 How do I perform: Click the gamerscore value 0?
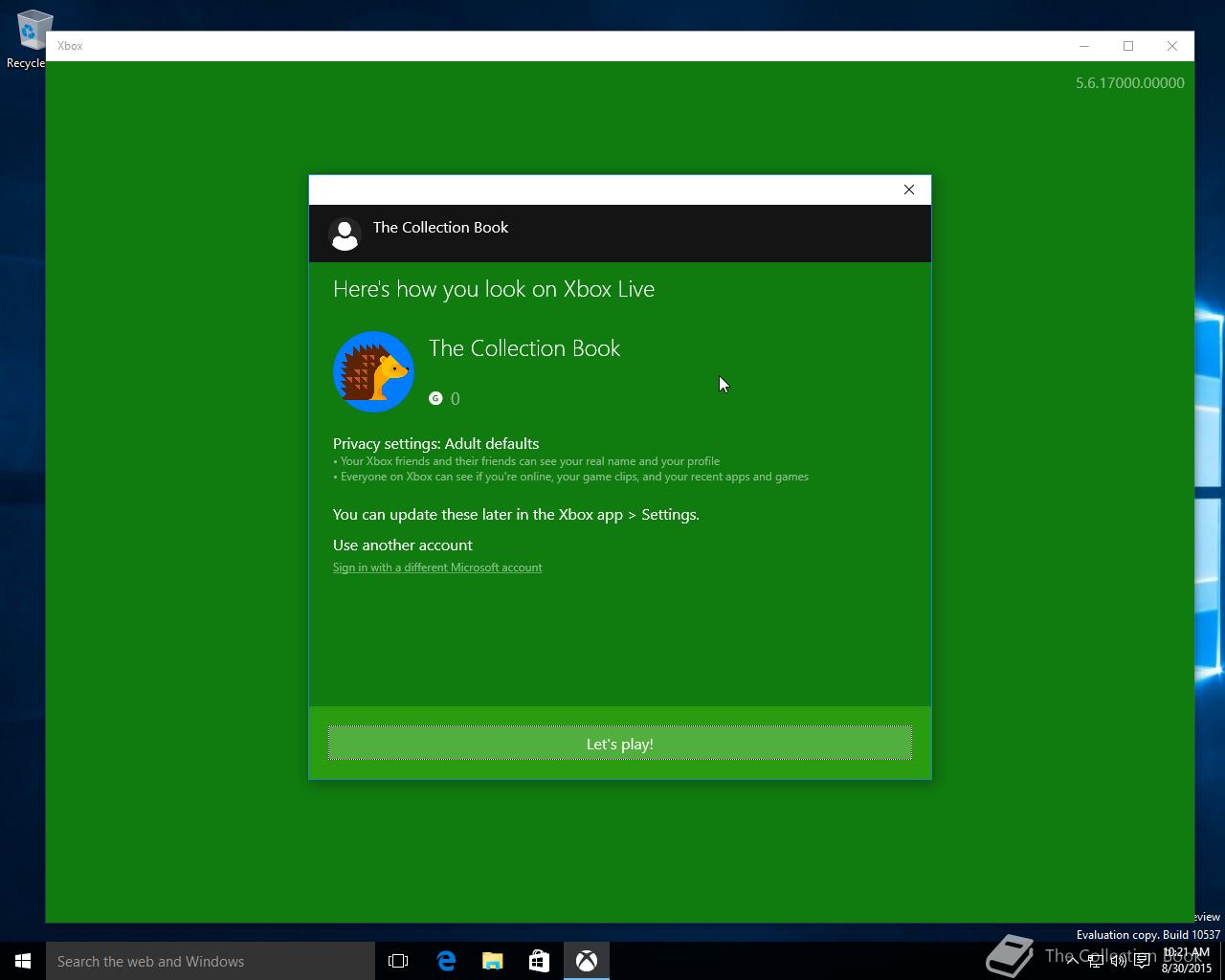point(456,399)
